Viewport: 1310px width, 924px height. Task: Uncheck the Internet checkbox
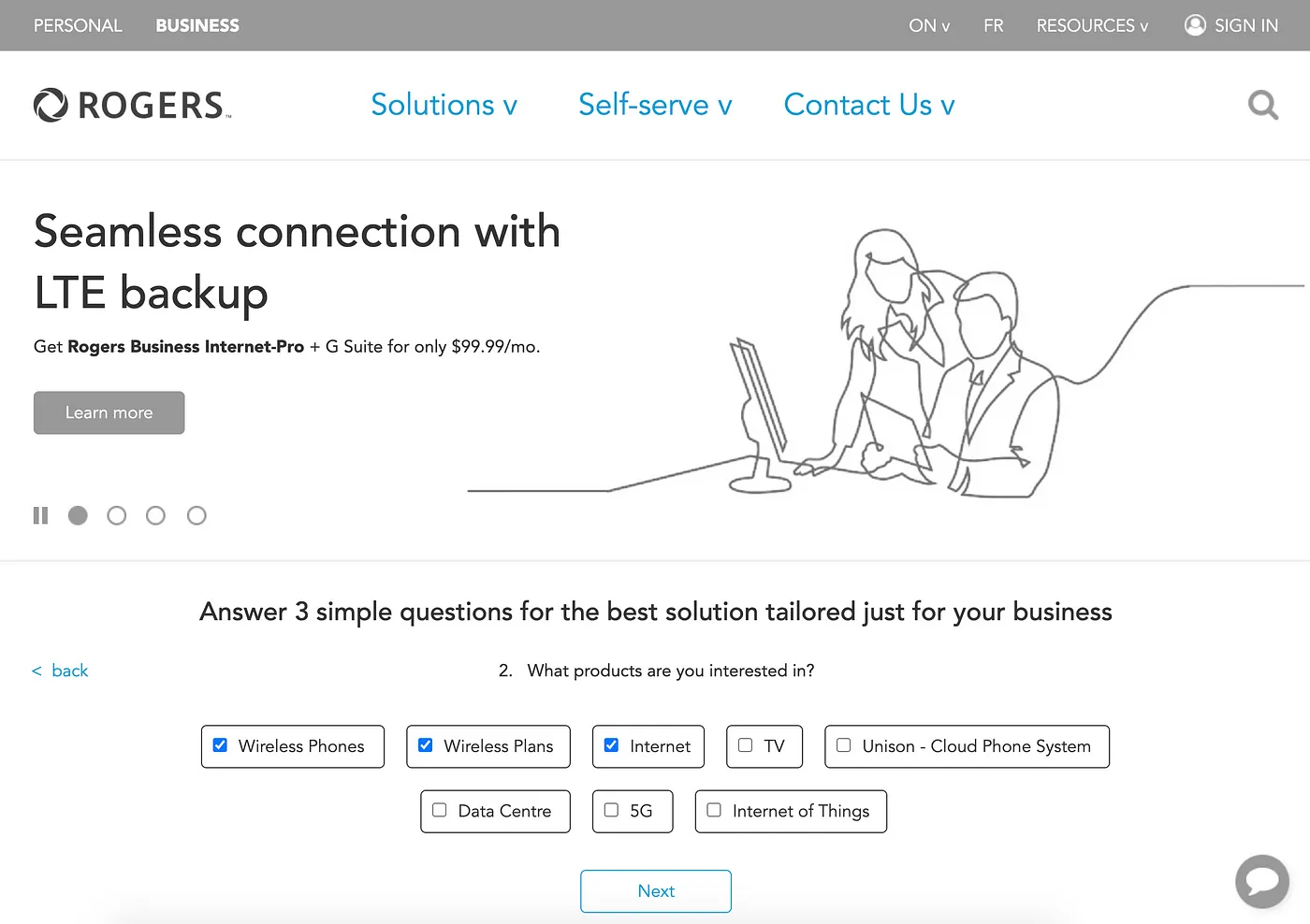611,745
